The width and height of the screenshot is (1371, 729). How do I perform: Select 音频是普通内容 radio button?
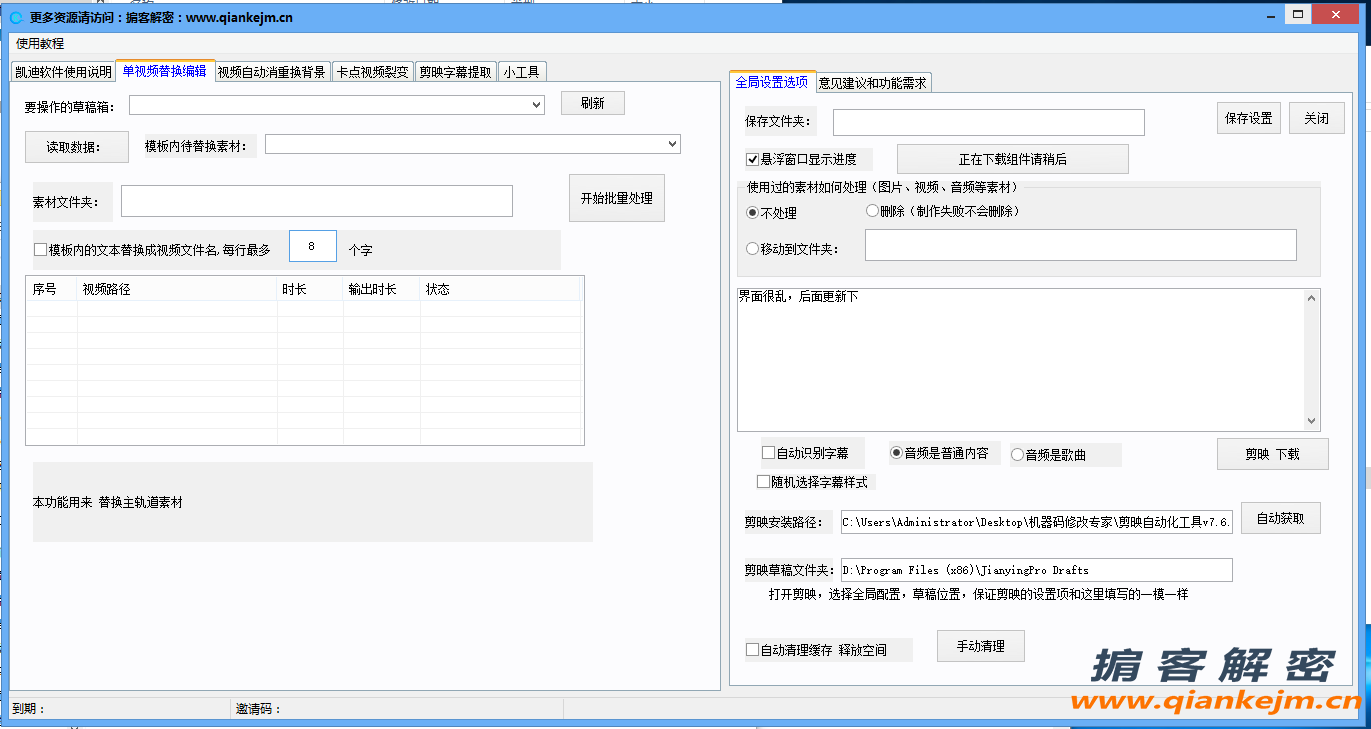click(x=896, y=453)
